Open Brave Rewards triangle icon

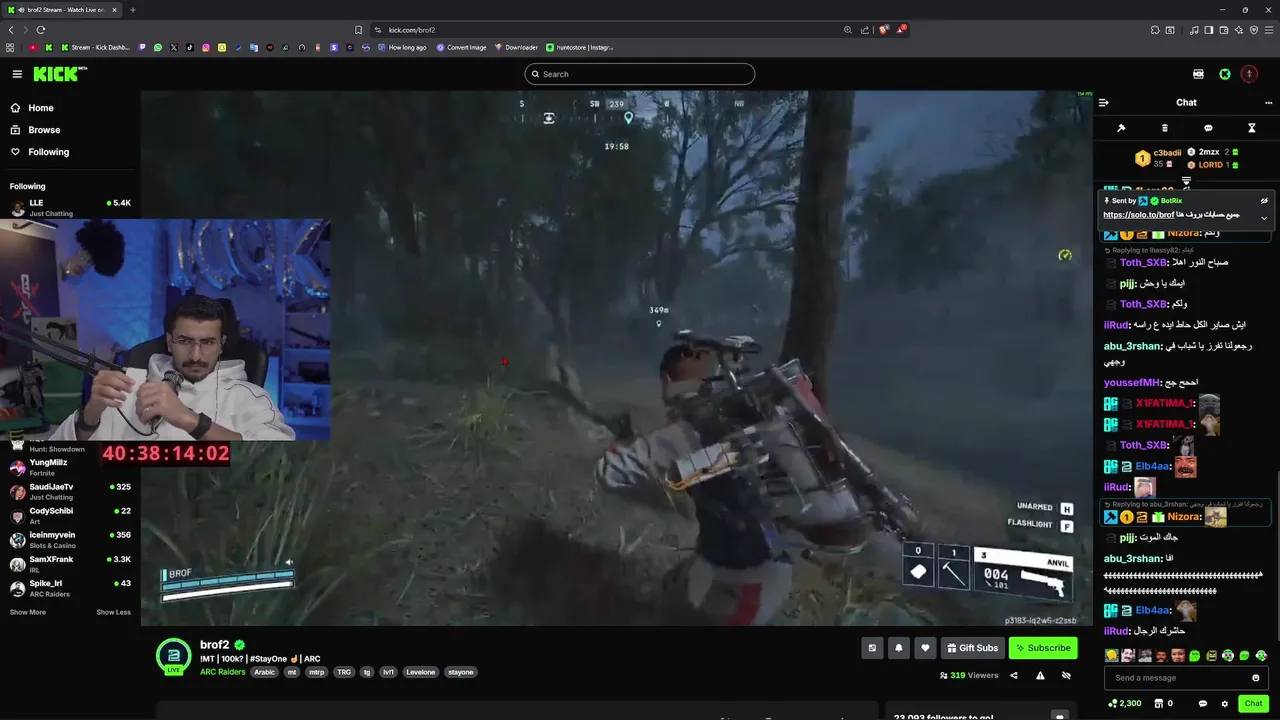pyautogui.click(x=901, y=30)
